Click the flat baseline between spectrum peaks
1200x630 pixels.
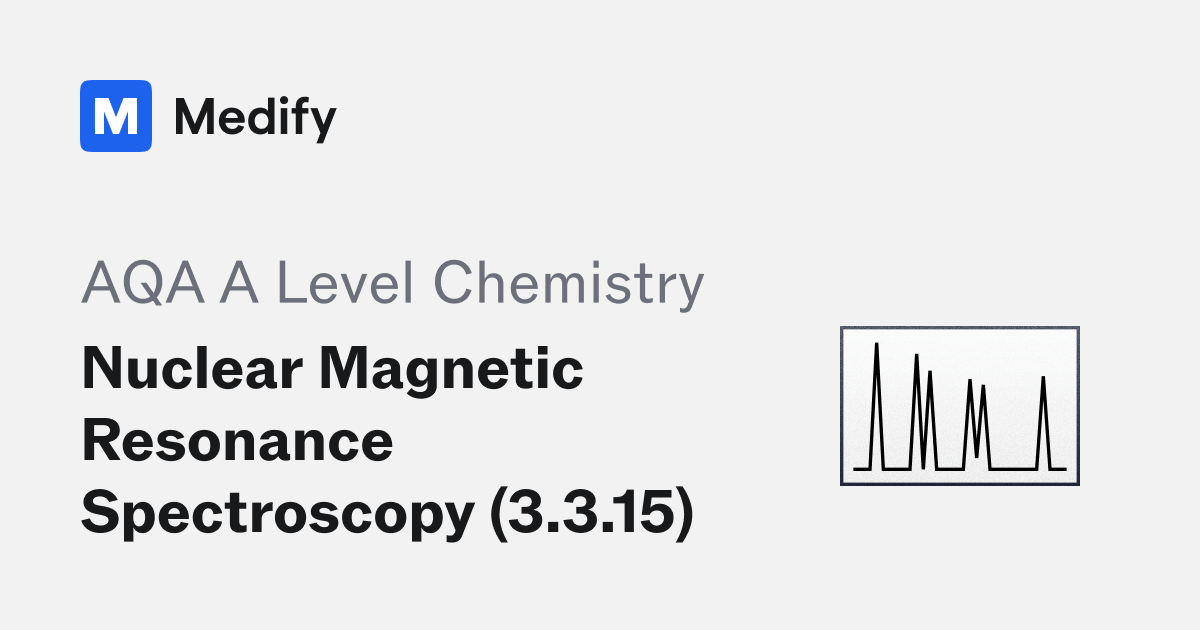pos(1013,468)
